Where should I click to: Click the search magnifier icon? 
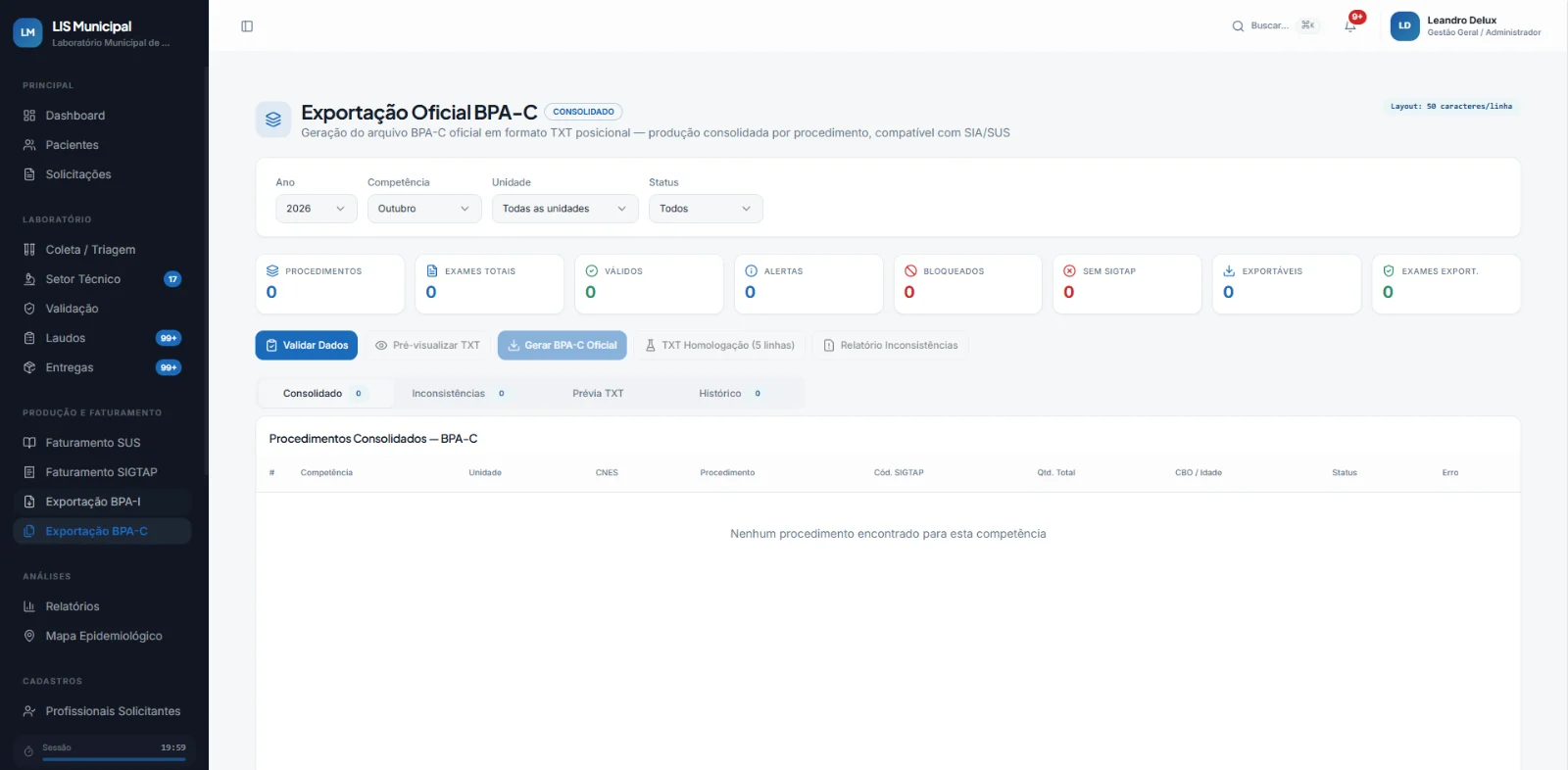(1238, 26)
